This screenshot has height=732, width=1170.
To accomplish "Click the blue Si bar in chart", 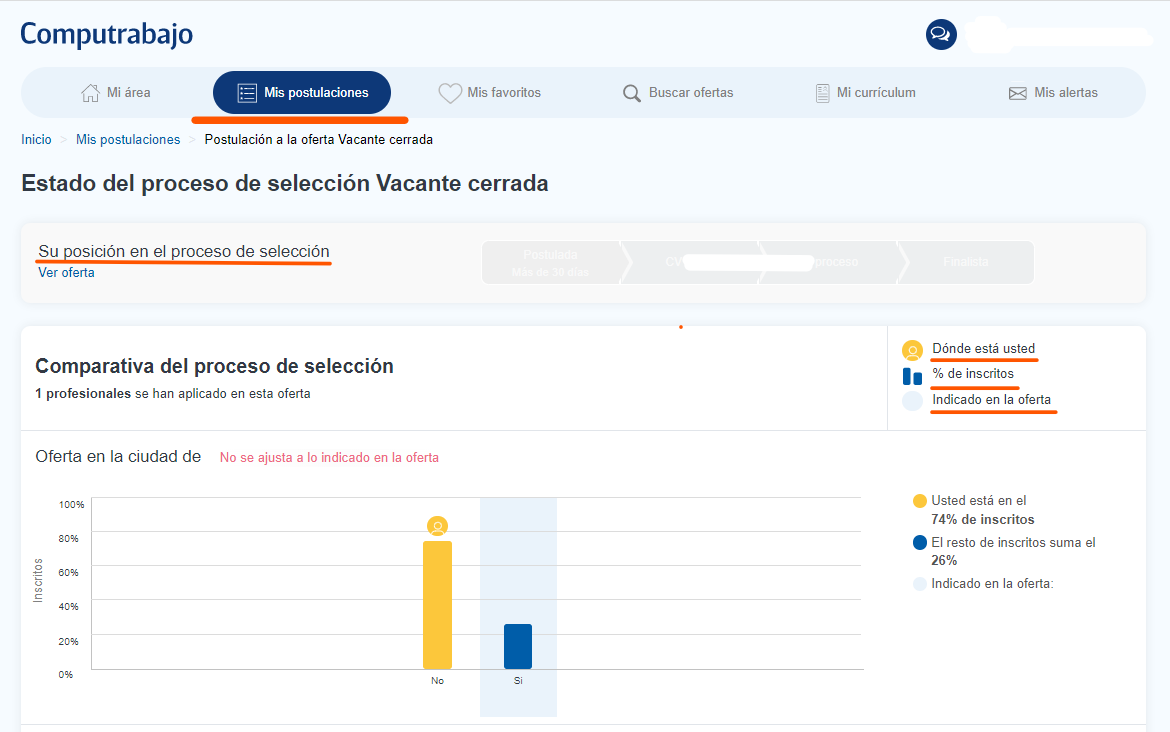I will click(x=518, y=646).
